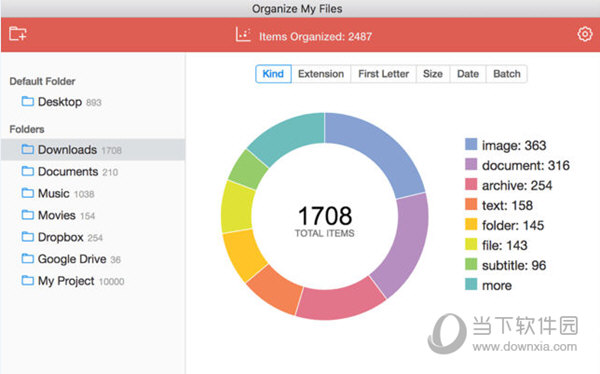Select the Desktop row label

point(60,102)
